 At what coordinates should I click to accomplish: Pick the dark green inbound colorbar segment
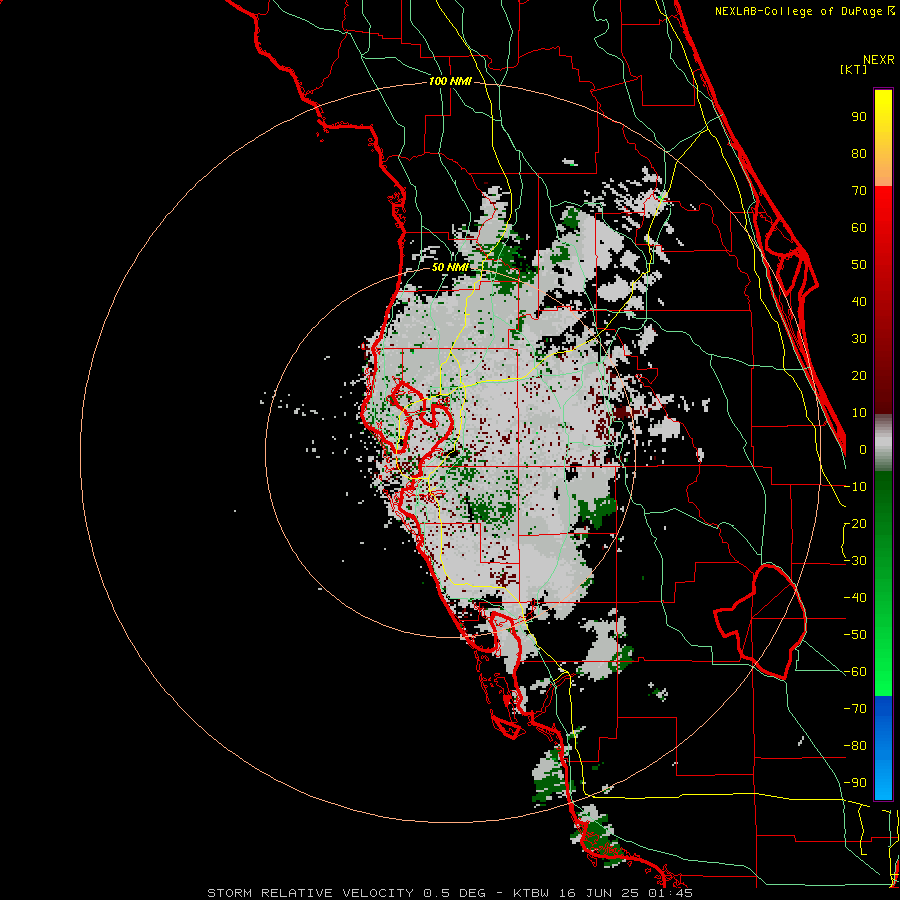coord(883,505)
